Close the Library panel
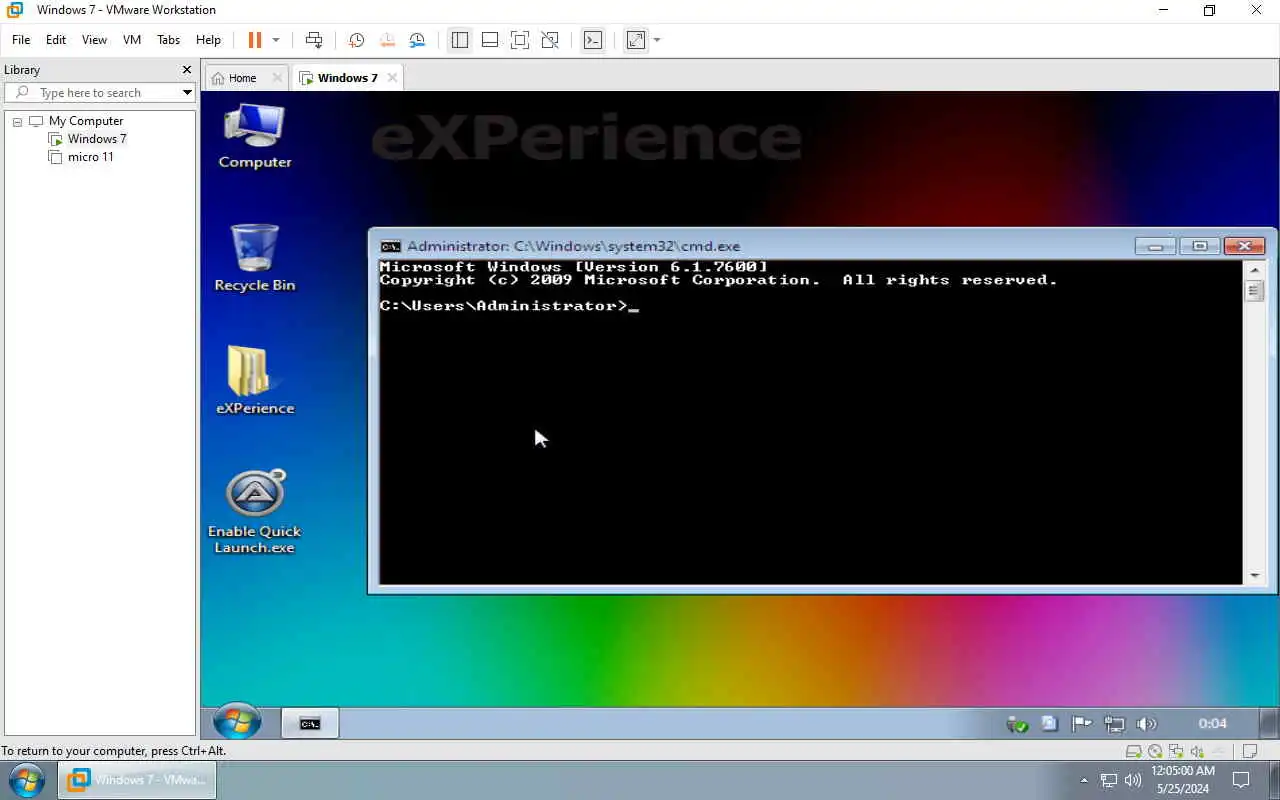This screenshot has height=800, width=1280. point(186,70)
